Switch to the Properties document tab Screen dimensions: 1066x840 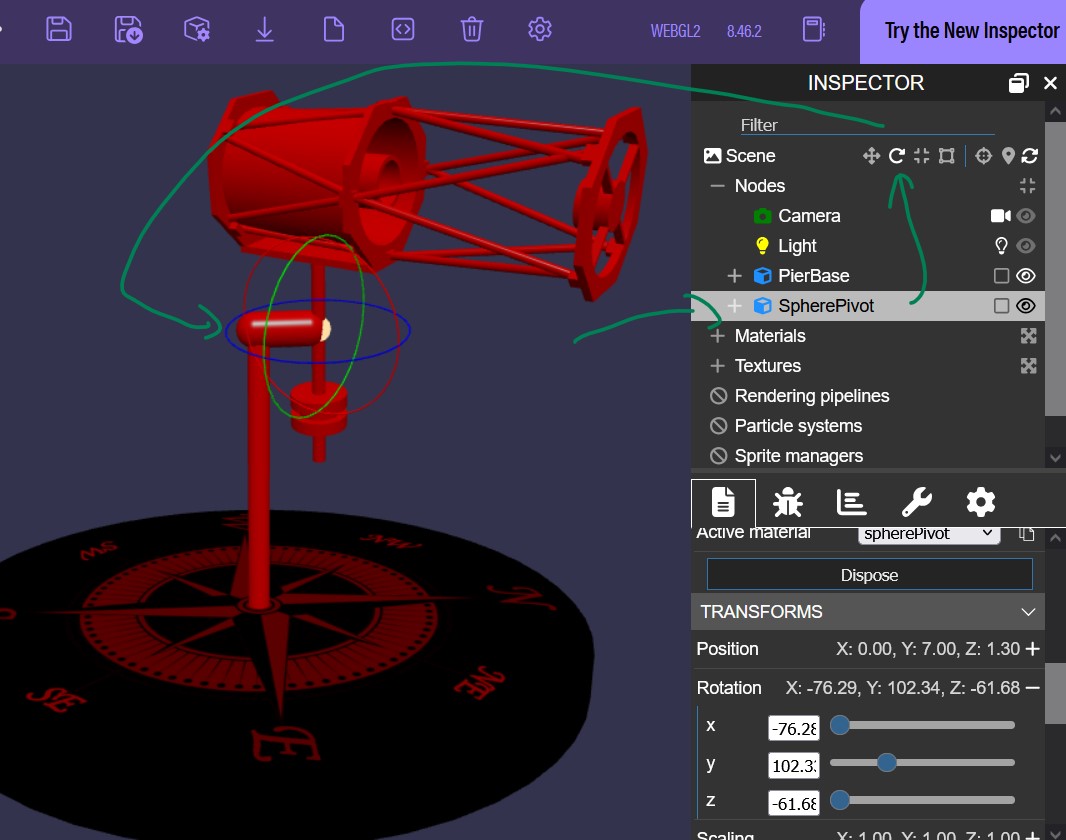tap(723, 502)
